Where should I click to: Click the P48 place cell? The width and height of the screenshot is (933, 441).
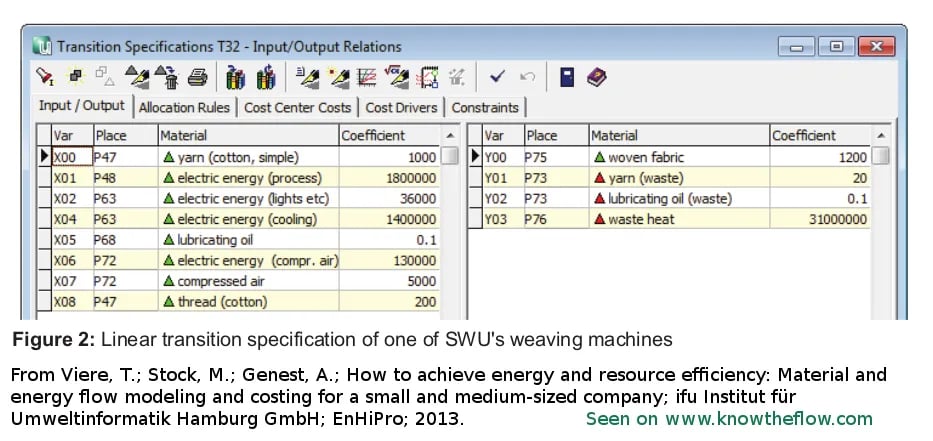126,177
